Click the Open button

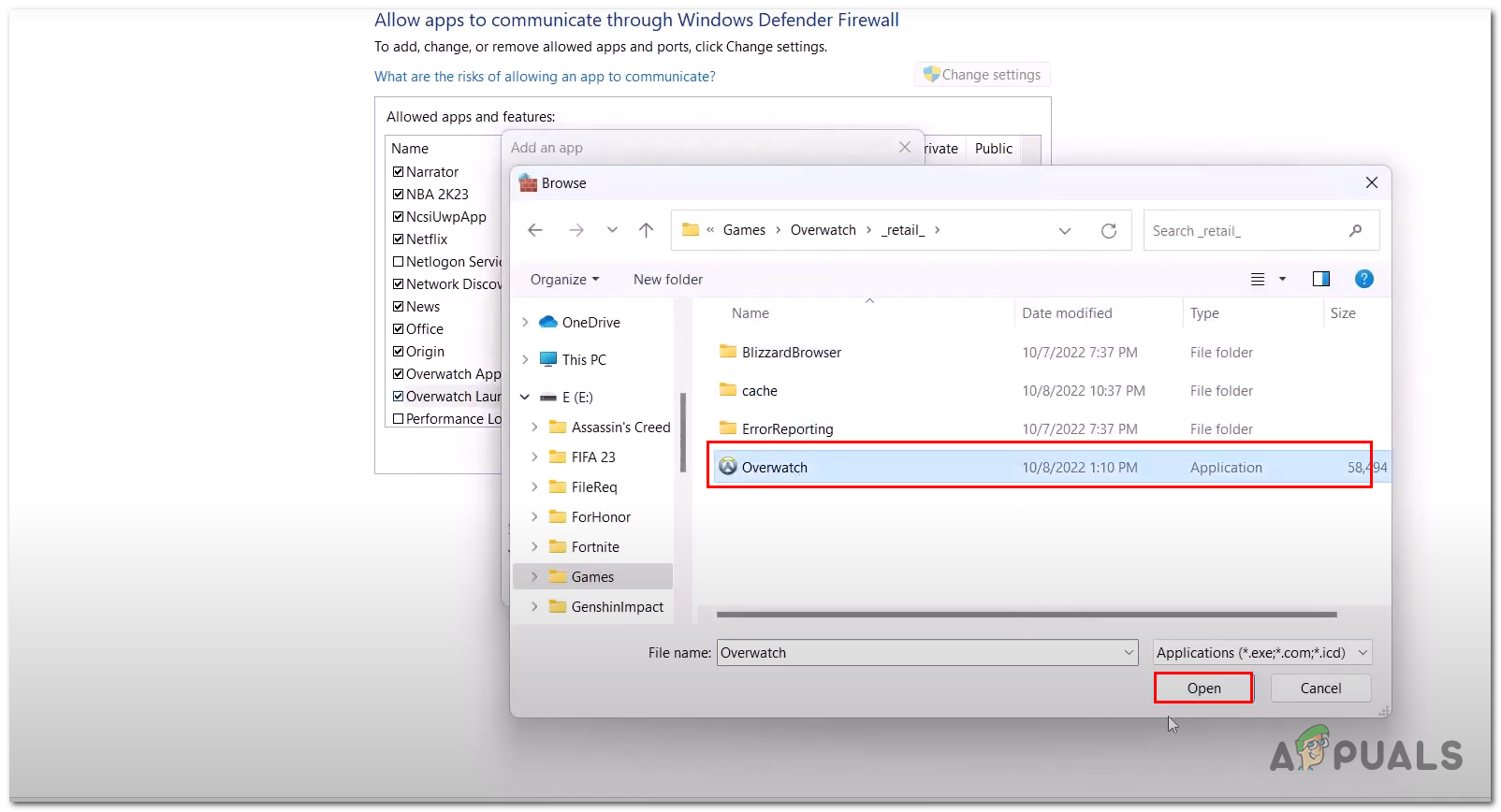1203,689
